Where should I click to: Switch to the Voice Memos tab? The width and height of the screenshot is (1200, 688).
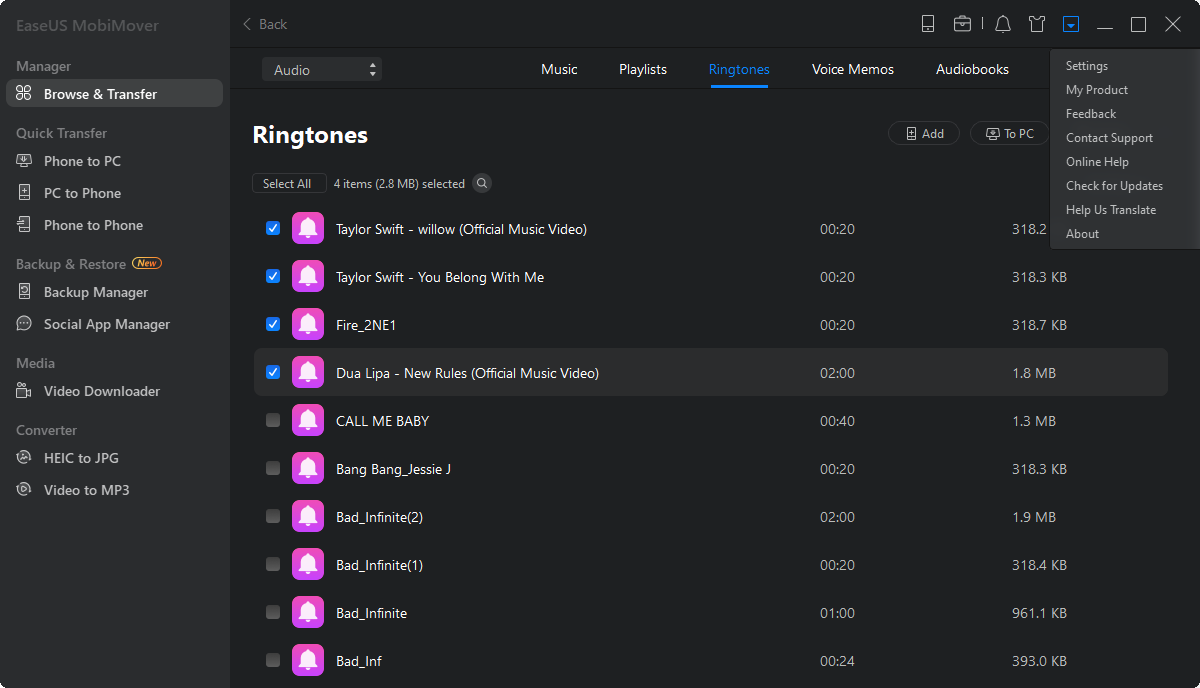point(852,69)
